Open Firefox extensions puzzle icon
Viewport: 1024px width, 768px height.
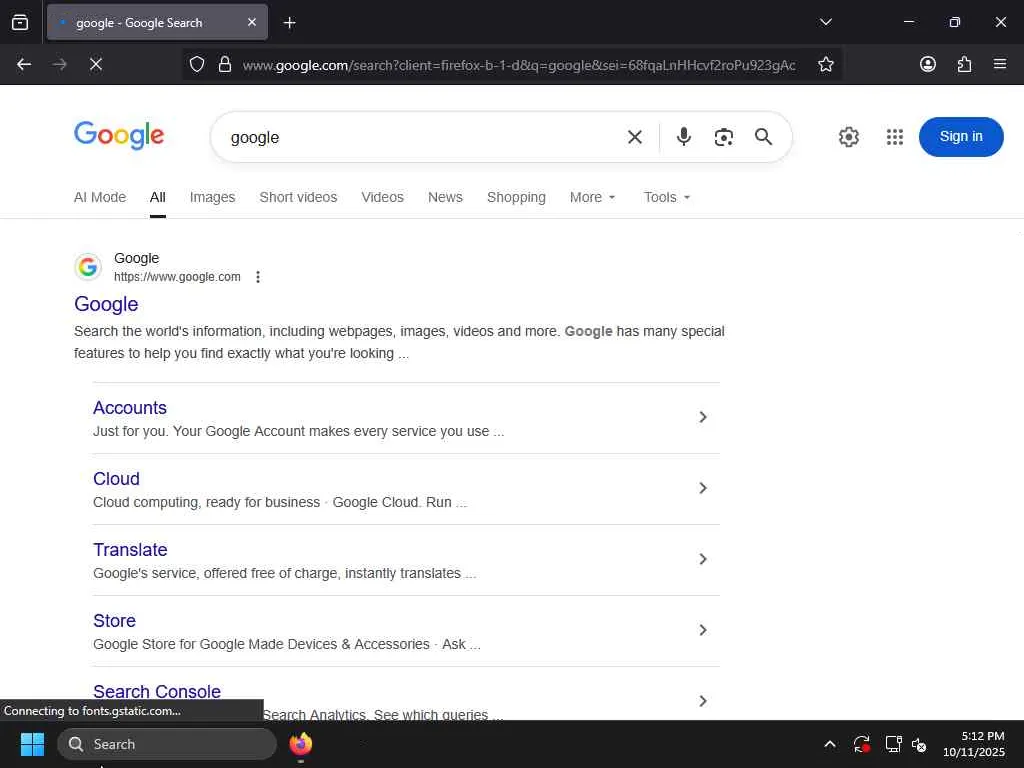pos(964,64)
